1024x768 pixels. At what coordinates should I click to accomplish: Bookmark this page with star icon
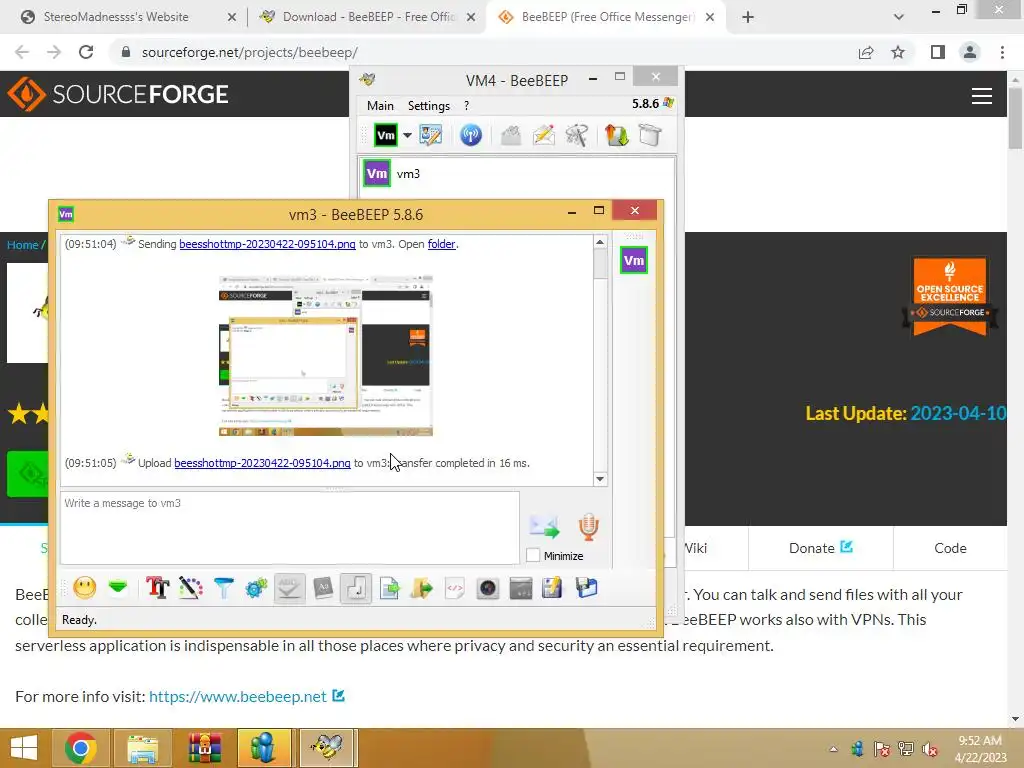tap(898, 52)
